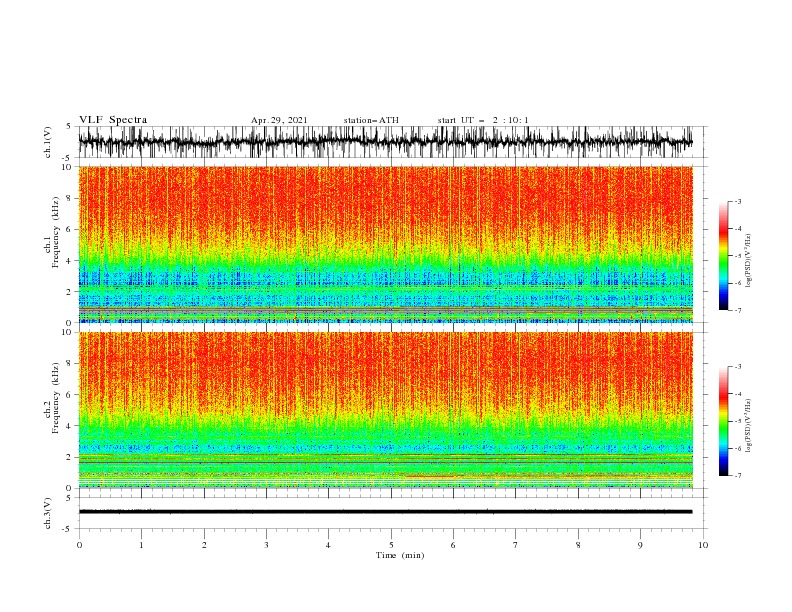Click the log(PSD) label beside ch.1 colorbar
792x612 pixels.
pos(748,261)
